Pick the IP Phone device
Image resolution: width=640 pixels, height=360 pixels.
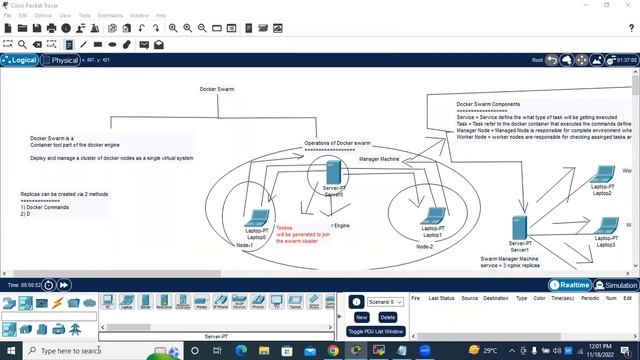click(x=220, y=302)
